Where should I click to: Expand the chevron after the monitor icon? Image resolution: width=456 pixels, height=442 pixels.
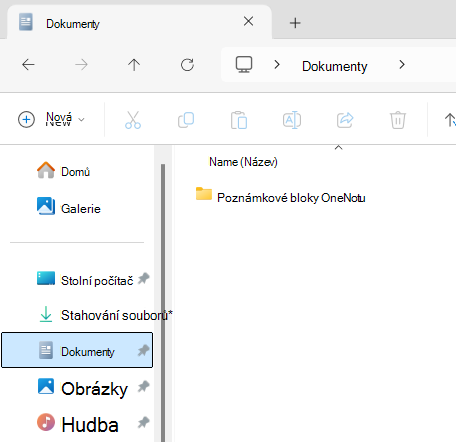point(277,64)
